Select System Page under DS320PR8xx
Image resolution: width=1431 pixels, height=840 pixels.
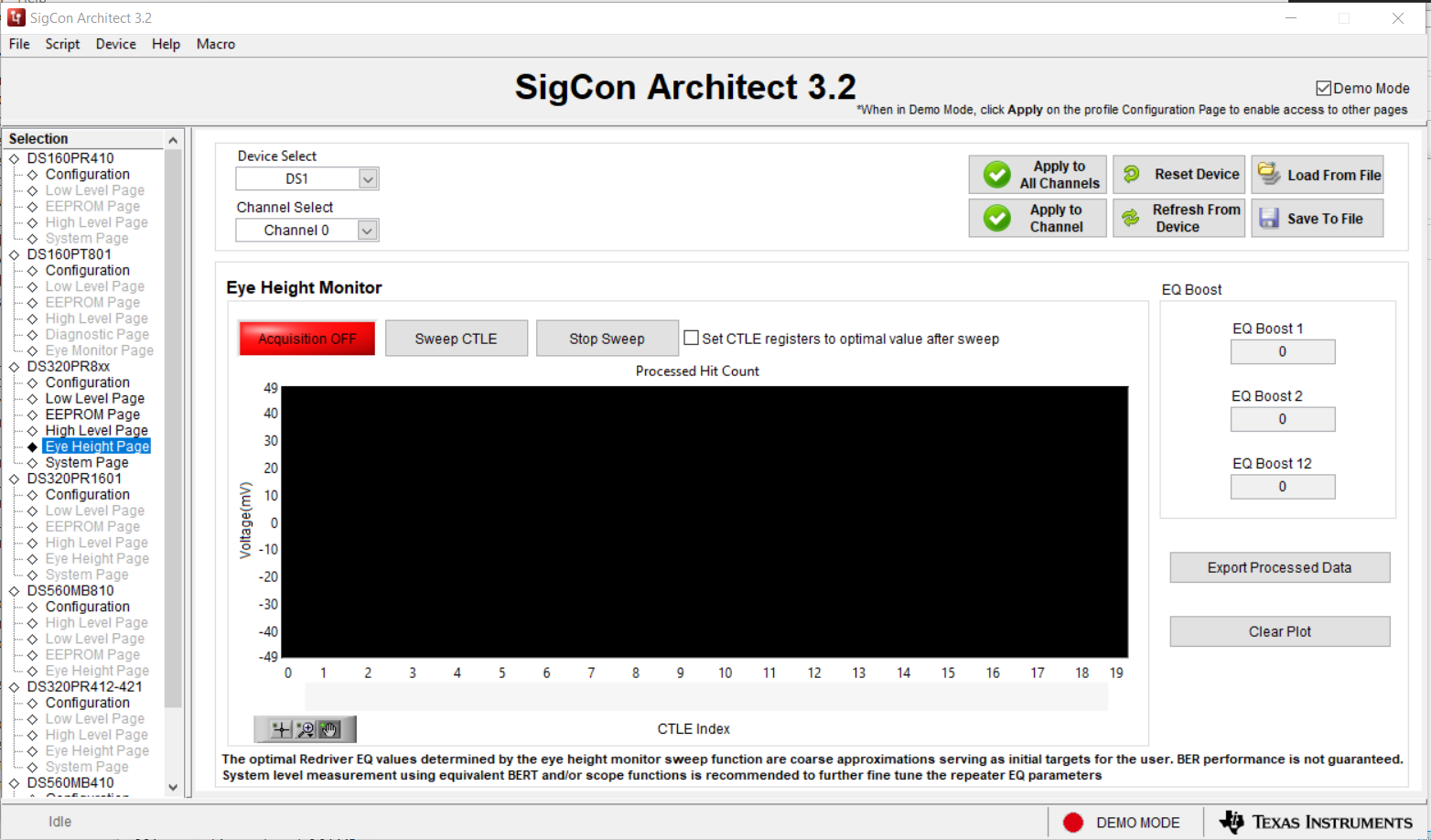(87, 463)
